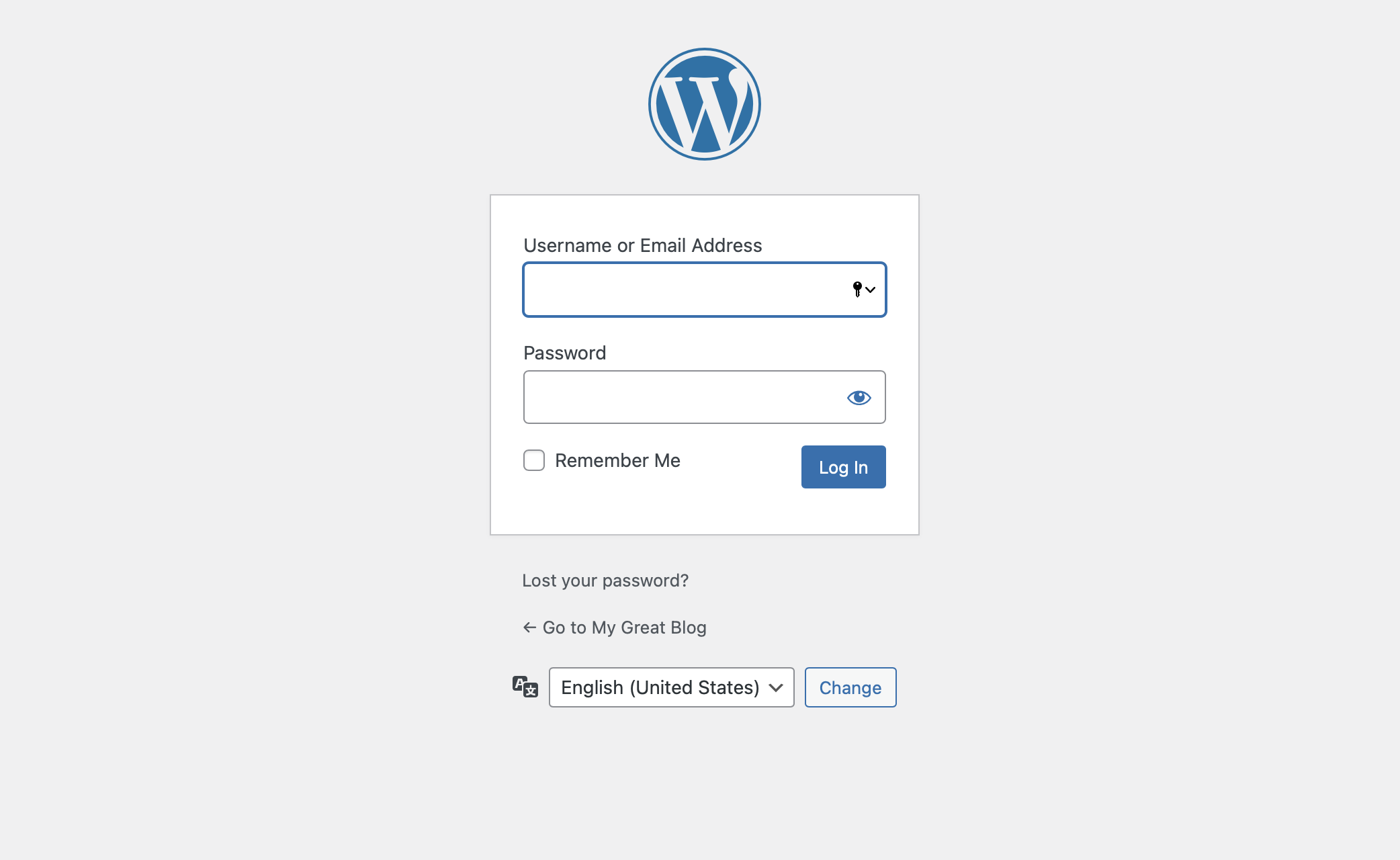The width and height of the screenshot is (1400, 860).
Task: Click the key autofill icon in username field
Action: [x=857, y=289]
